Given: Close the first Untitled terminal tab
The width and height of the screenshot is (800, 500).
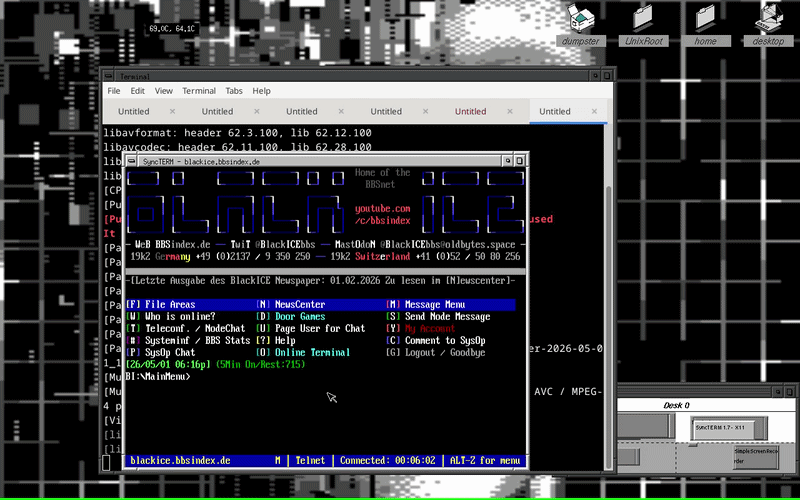Looking at the screenshot, I should (172, 111).
